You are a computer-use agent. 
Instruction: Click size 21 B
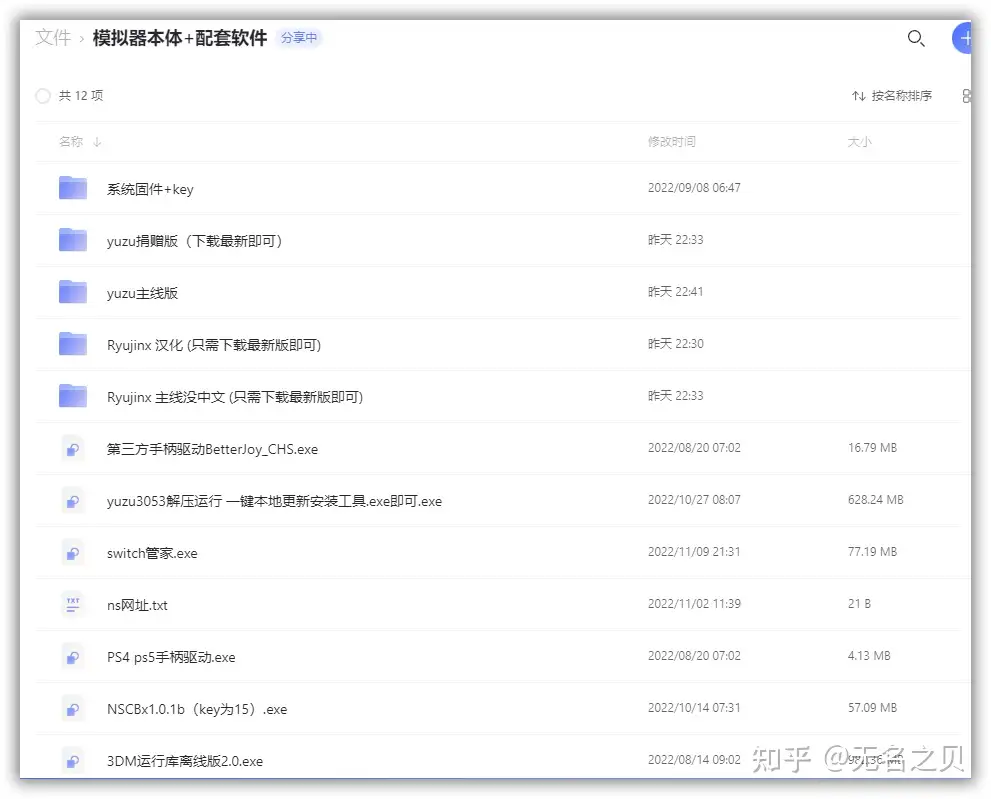coord(859,604)
